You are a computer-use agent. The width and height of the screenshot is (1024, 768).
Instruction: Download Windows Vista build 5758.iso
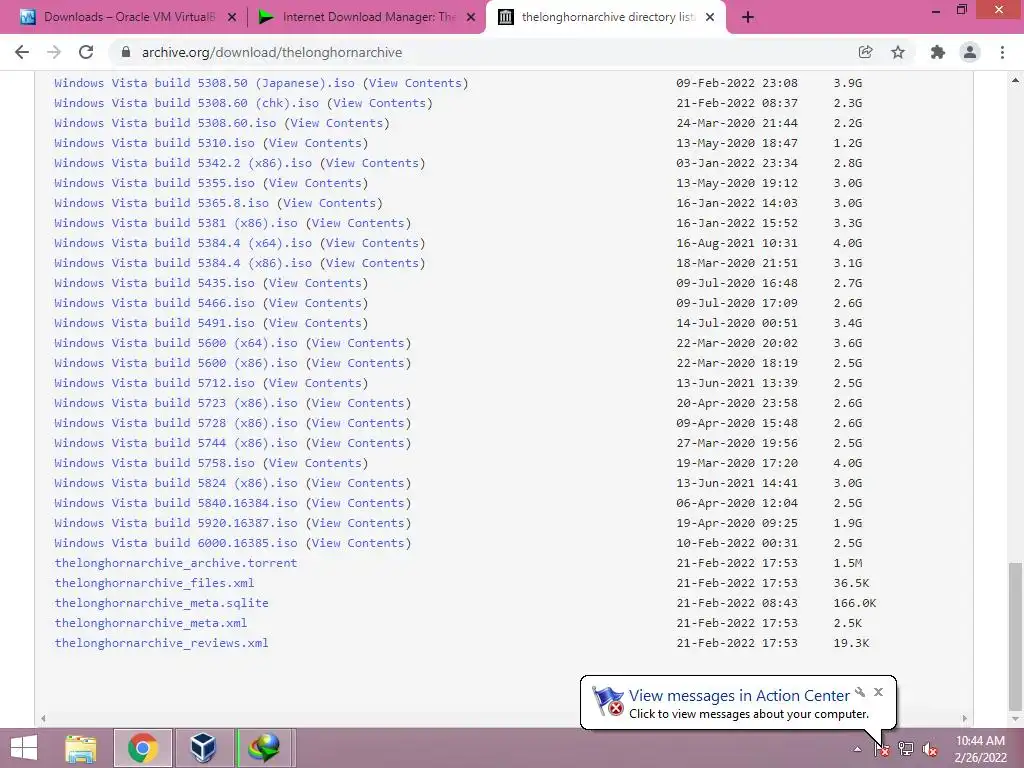[154, 463]
